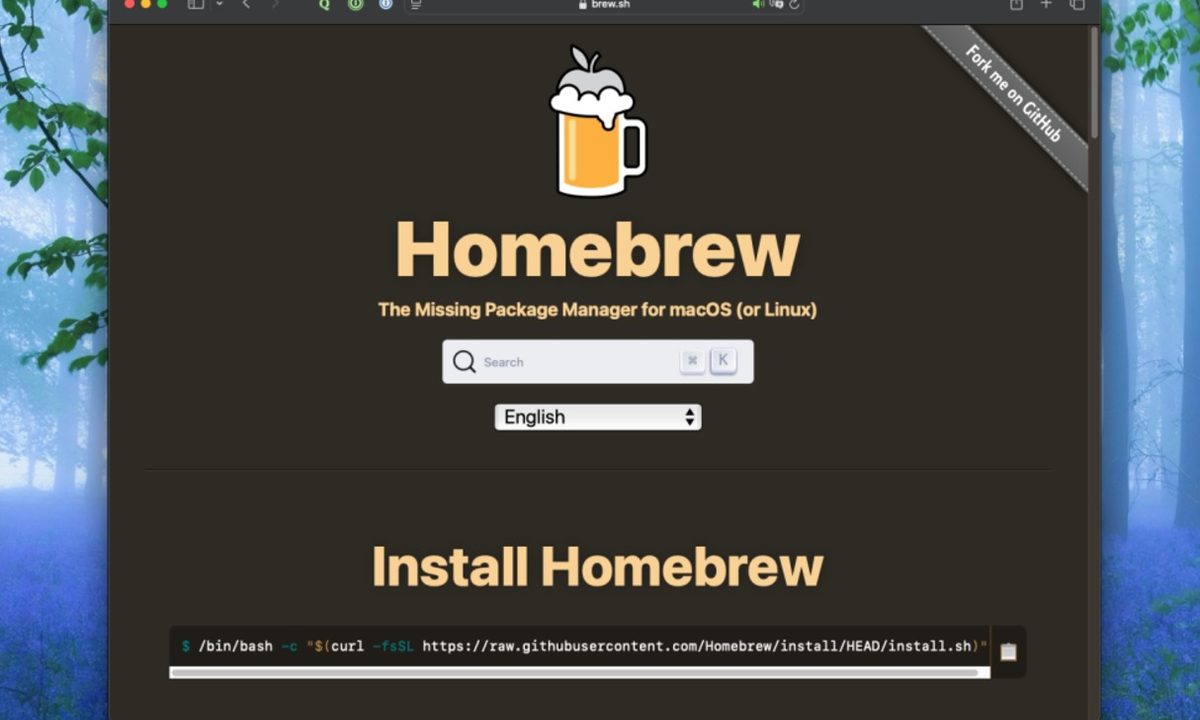Open the 1Password extension icon
Viewport: 1200px width, 720px height.
[386, 4]
